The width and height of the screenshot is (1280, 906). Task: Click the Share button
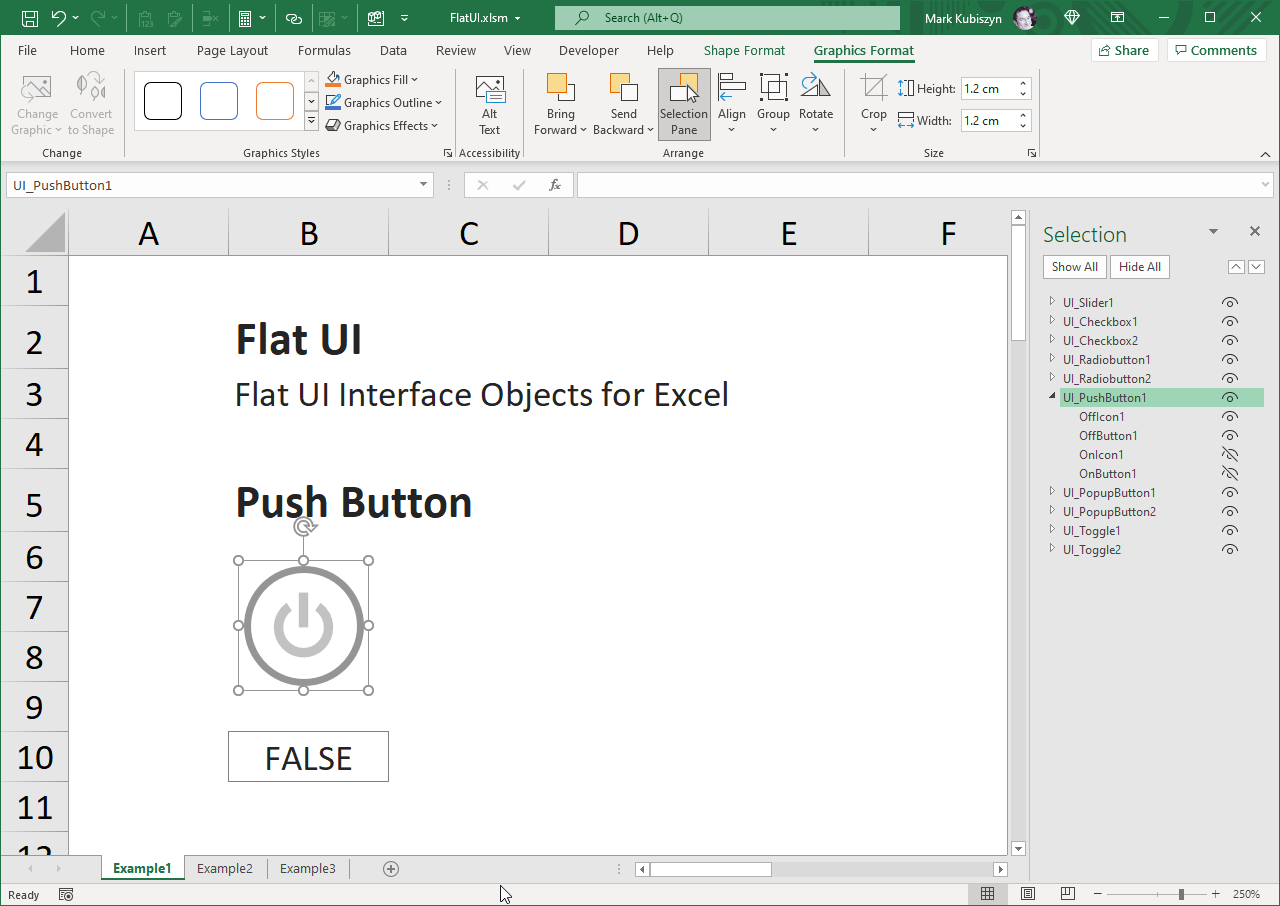(x=1123, y=51)
